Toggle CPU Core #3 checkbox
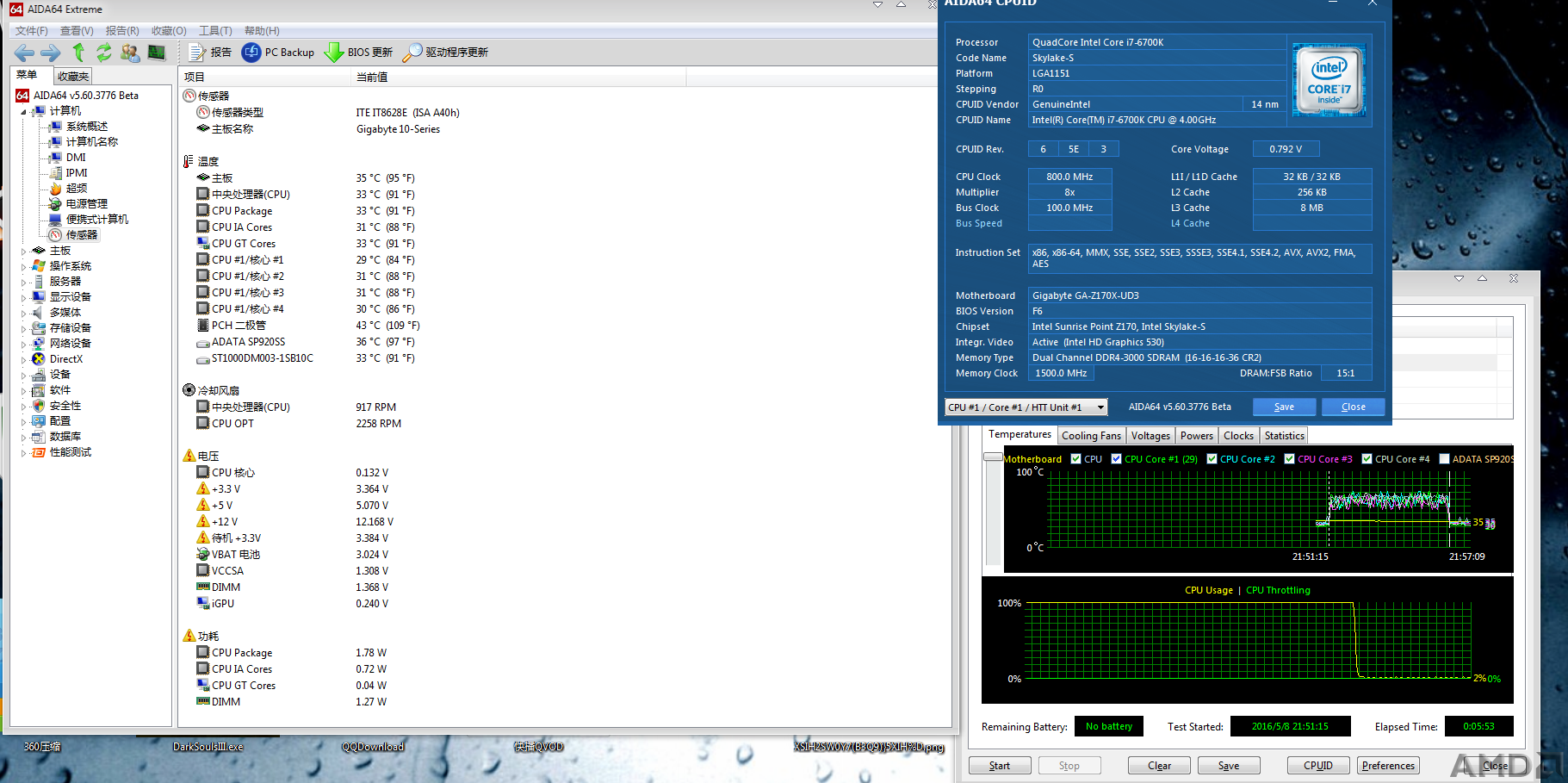This screenshot has width=1568, height=783. pos(1289,459)
